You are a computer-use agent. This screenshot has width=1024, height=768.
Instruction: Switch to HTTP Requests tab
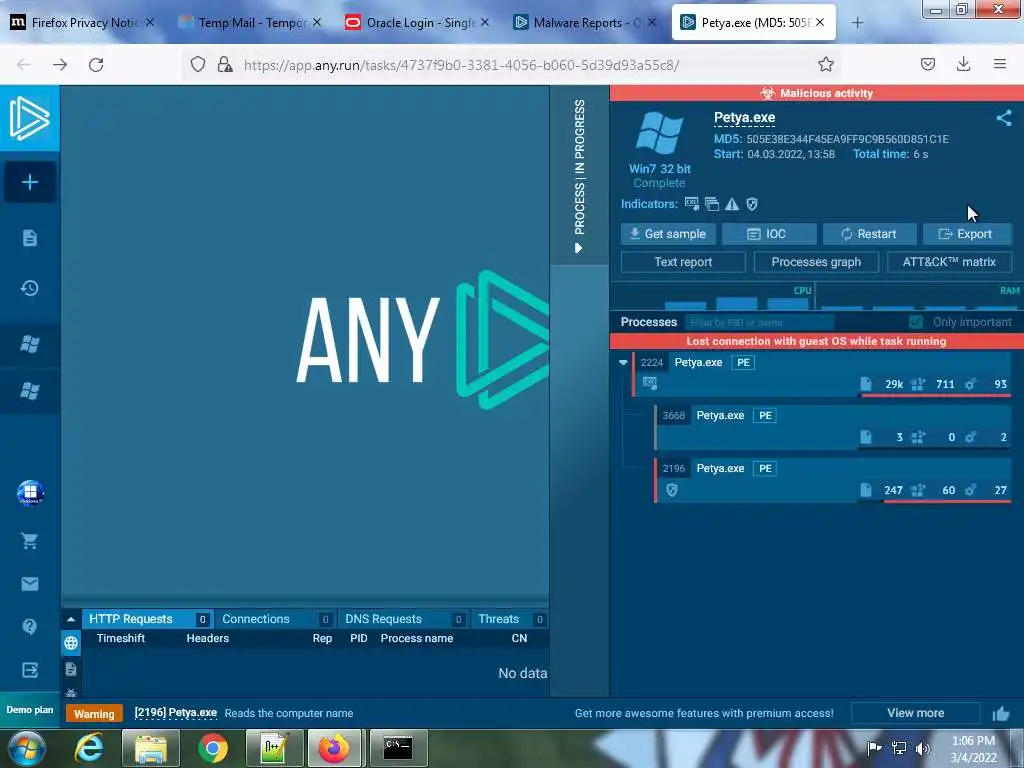(x=148, y=619)
